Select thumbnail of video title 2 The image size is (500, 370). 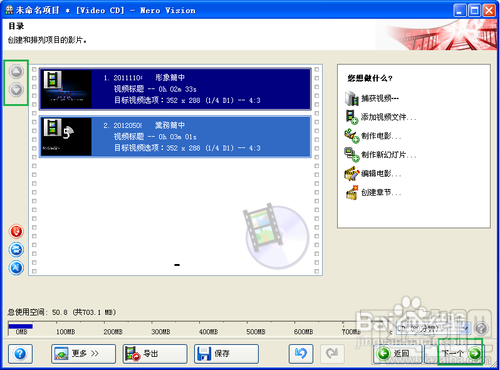pyautogui.click(x=66, y=137)
